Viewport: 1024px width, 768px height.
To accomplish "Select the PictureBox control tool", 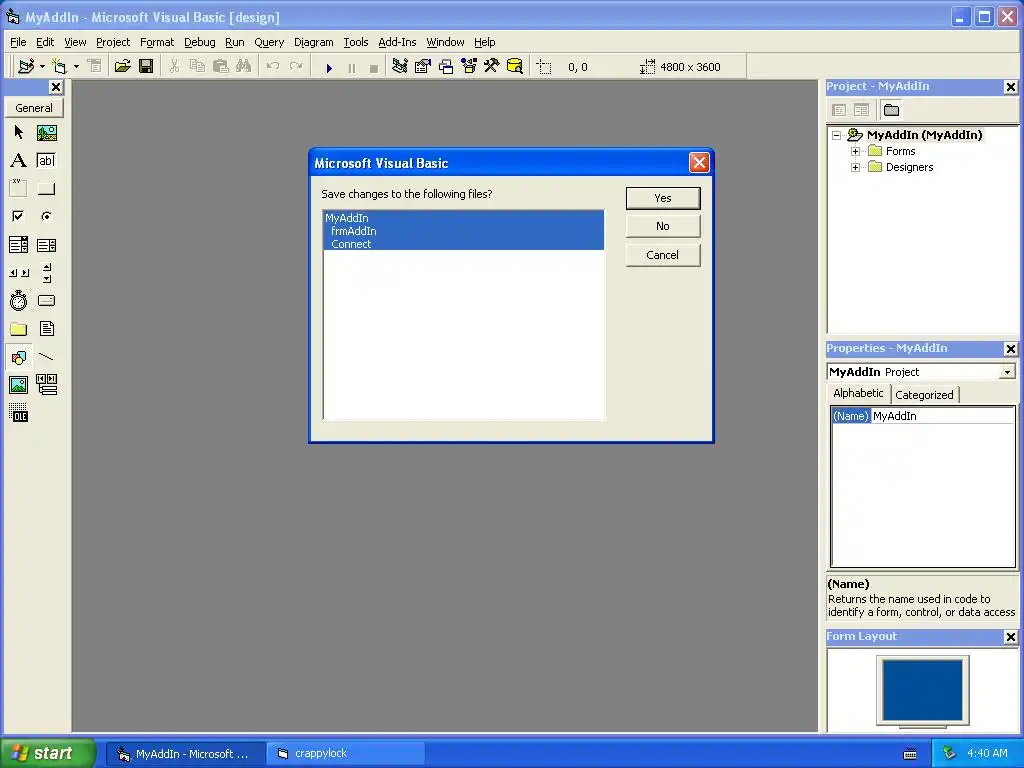I will tap(46, 133).
